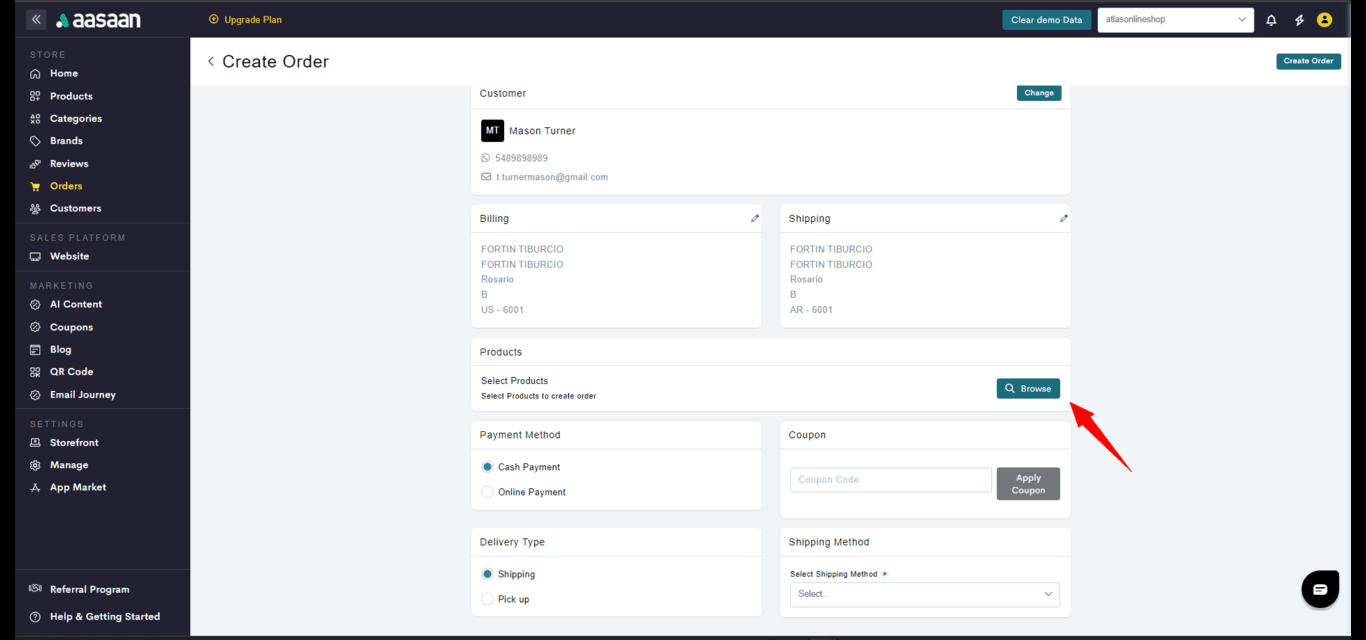The image size is (1366, 640).
Task: Click the Upgrade Plan link
Action: 245,19
